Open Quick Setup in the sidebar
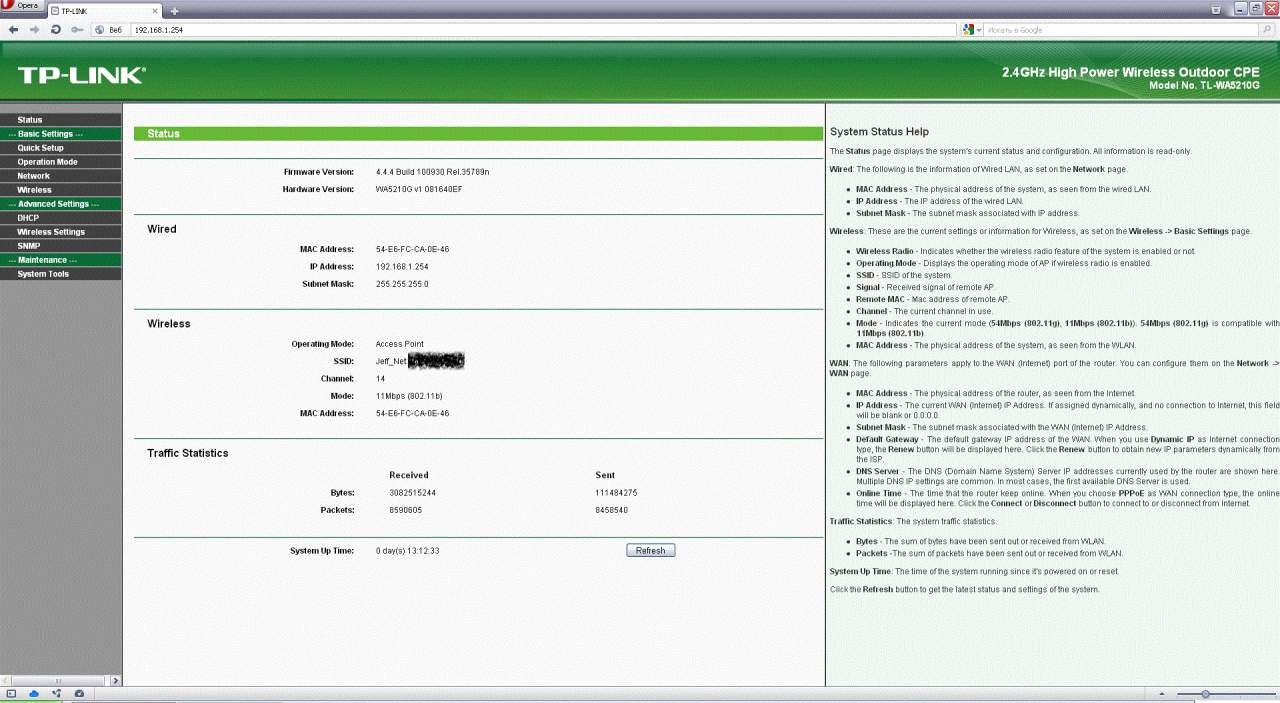The image size is (1280, 703). click(x=40, y=148)
